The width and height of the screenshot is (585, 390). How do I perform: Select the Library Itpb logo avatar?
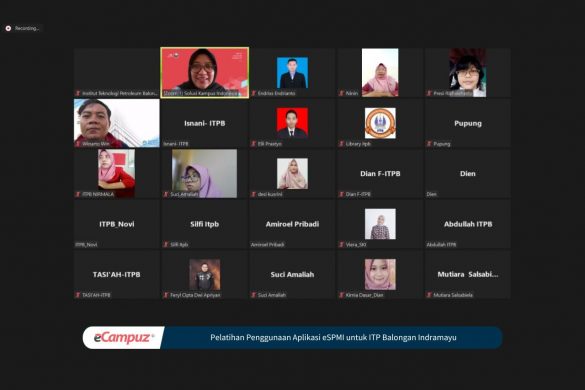(x=380, y=123)
